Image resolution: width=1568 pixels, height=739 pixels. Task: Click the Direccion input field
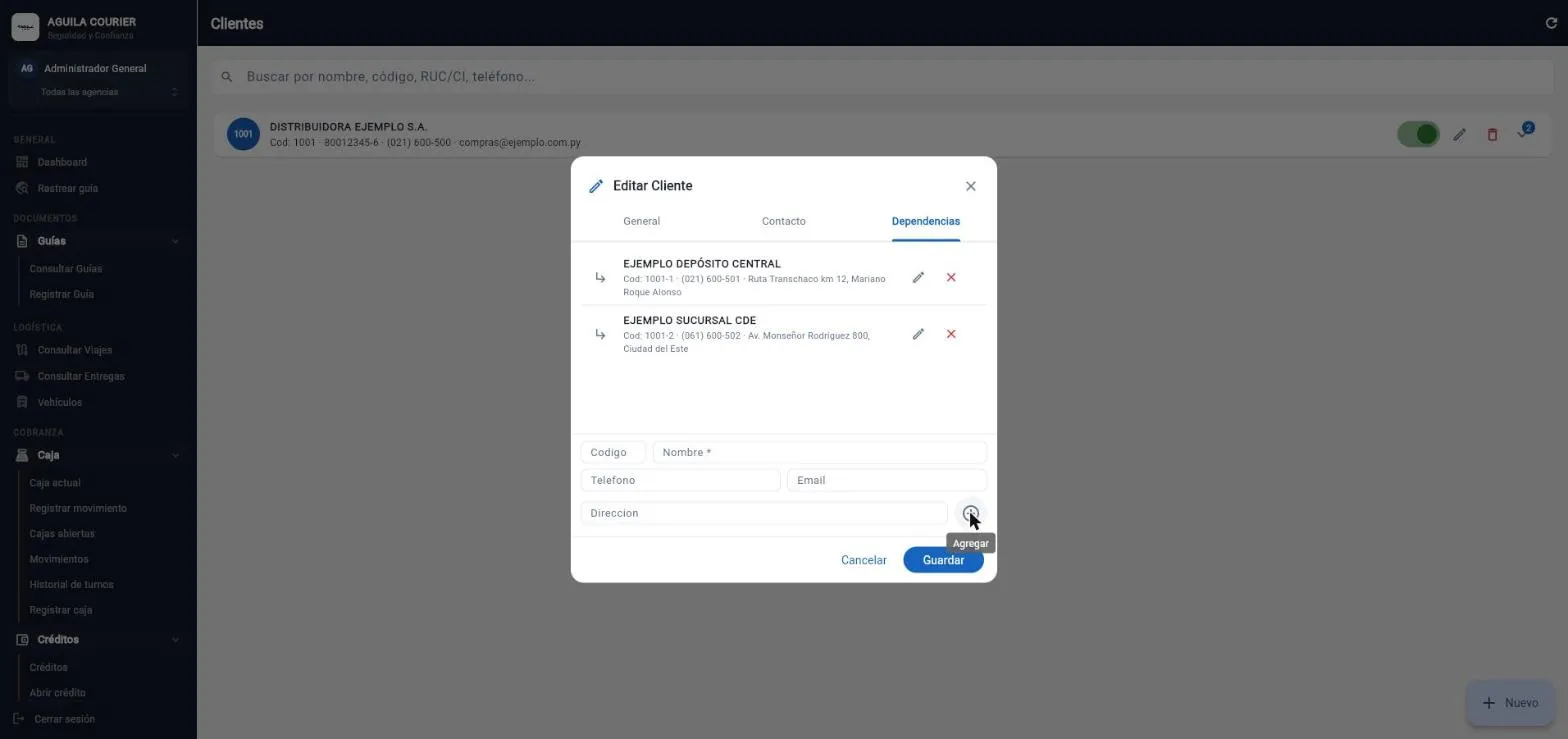pyautogui.click(x=764, y=513)
